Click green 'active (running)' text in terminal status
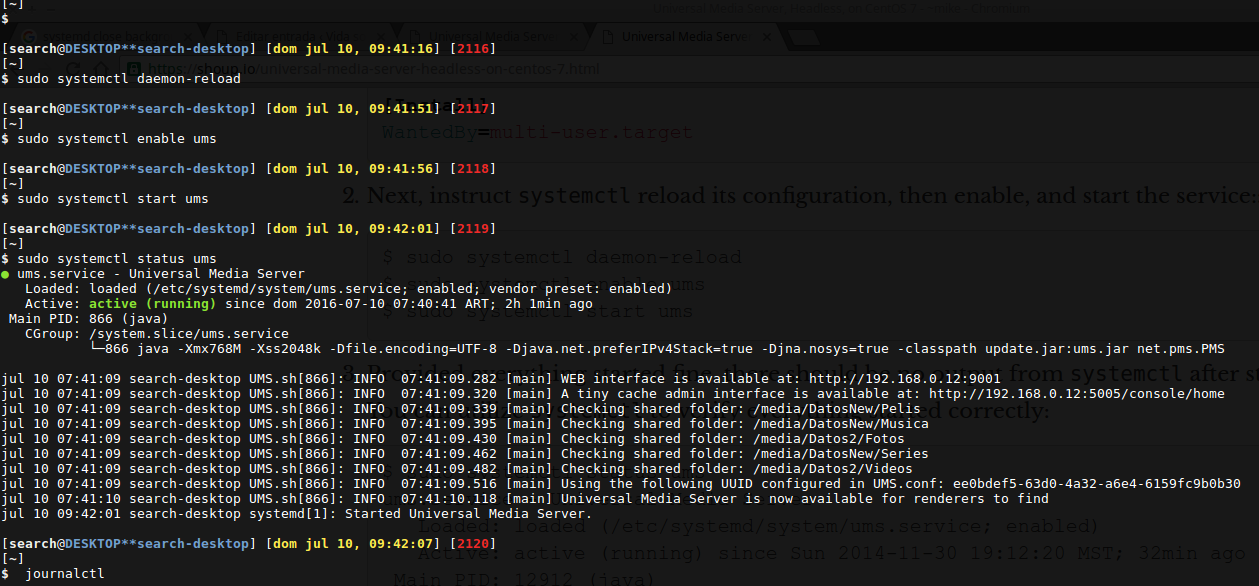 coord(152,303)
